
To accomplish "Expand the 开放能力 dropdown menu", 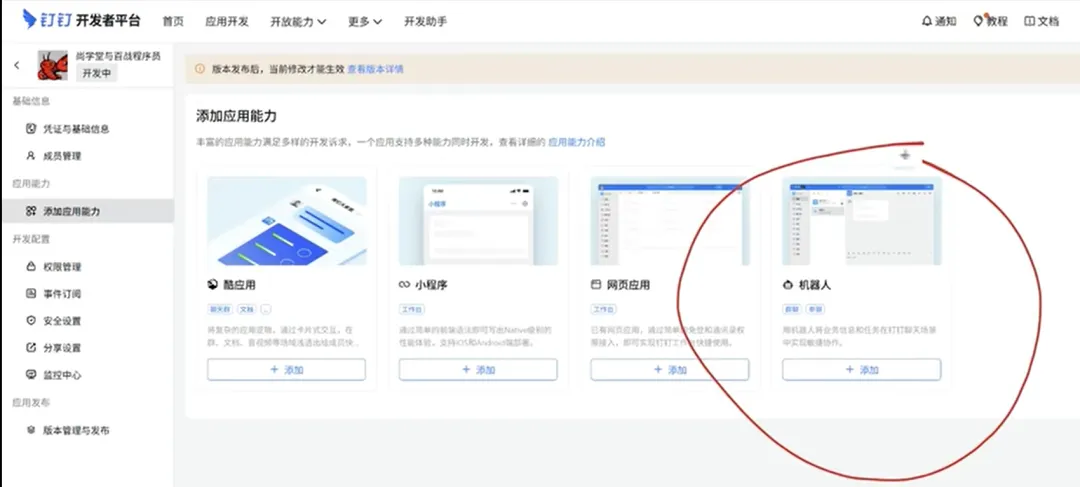I will pos(298,21).
